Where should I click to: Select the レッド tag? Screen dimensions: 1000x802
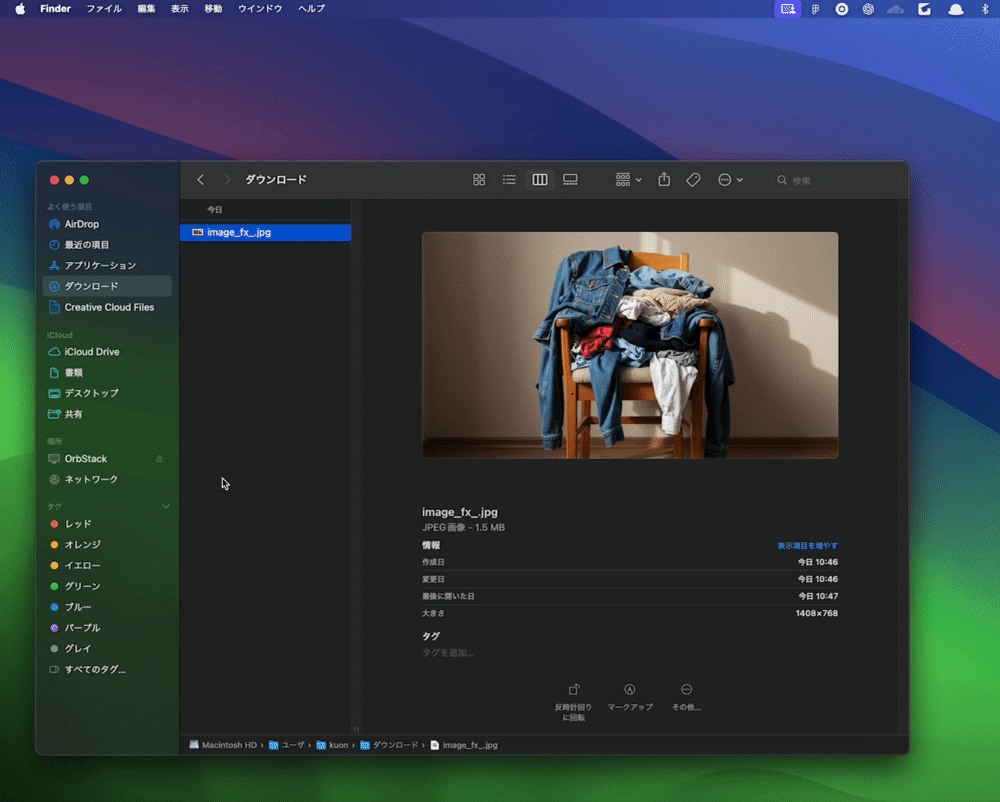pyautogui.click(x=107, y=524)
